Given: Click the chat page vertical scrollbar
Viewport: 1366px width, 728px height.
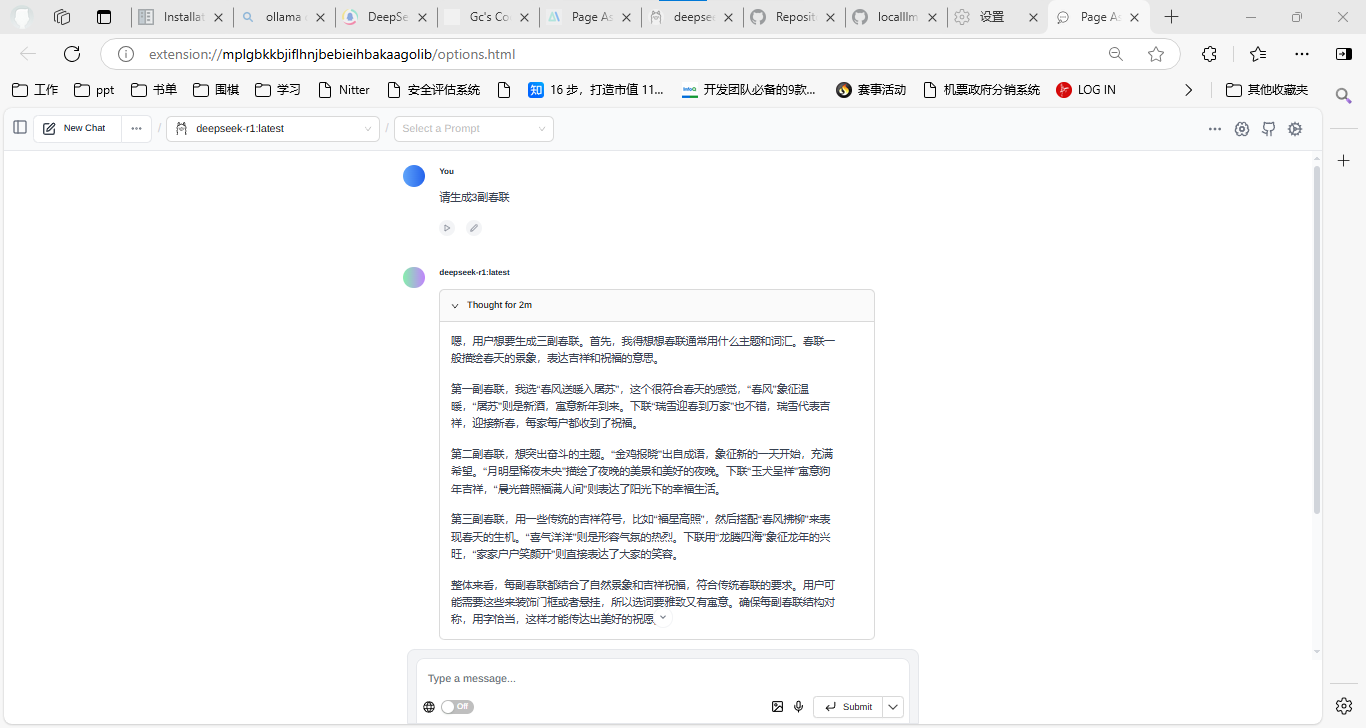Looking at the screenshot, I should 1316,340.
